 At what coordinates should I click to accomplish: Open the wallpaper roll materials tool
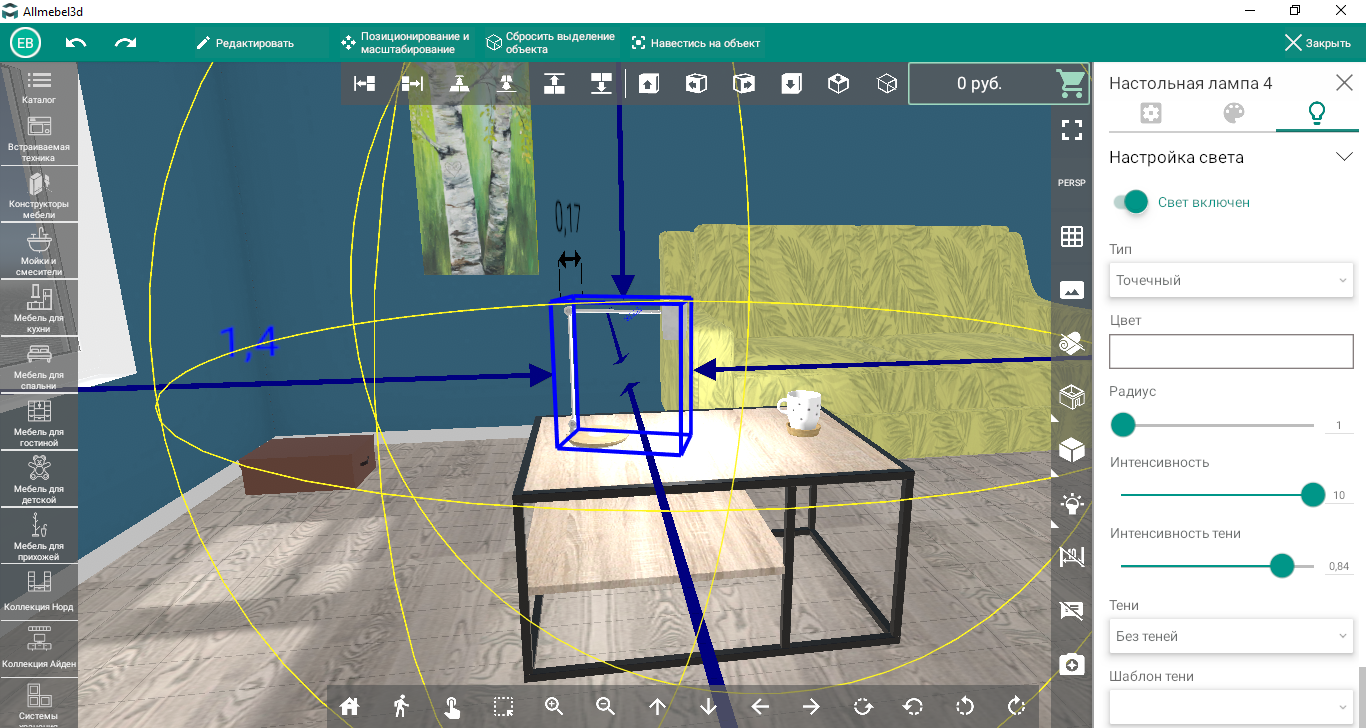(1072, 343)
